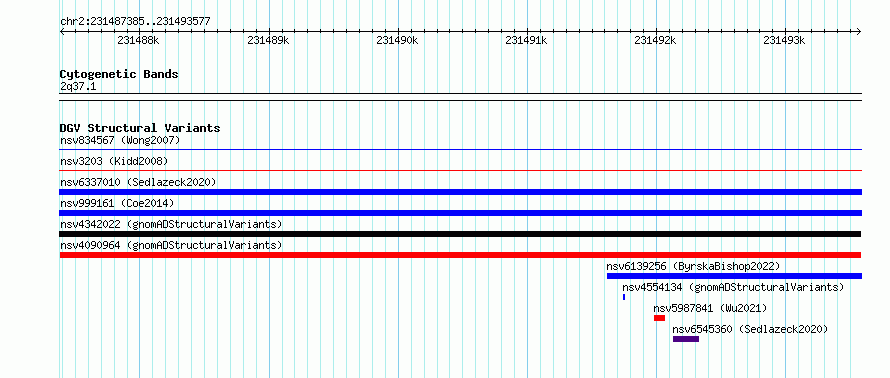Click the thick blue nsv6337010 variant bar
This screenshot has height=378, width=890.
(x=461, y=192)
